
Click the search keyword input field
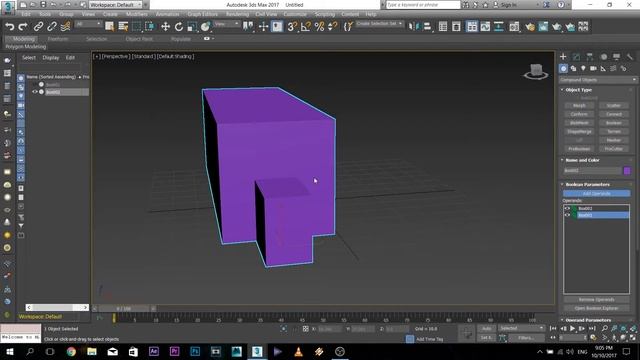tap(423, 5)
